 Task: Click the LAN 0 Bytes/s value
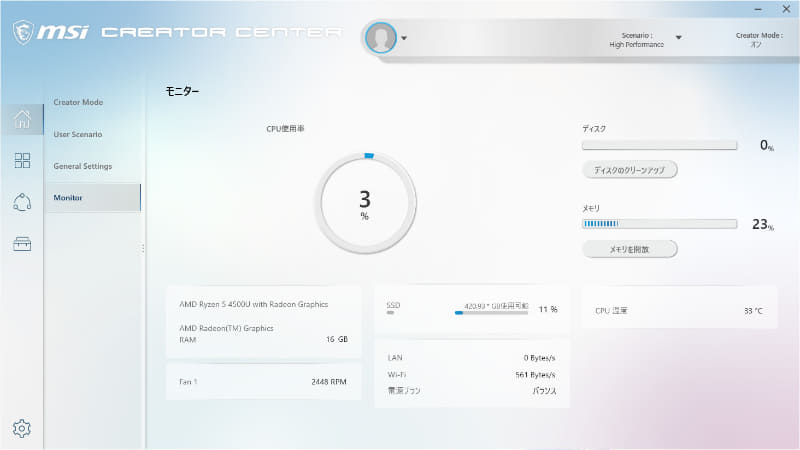click(x=539, y=358)
